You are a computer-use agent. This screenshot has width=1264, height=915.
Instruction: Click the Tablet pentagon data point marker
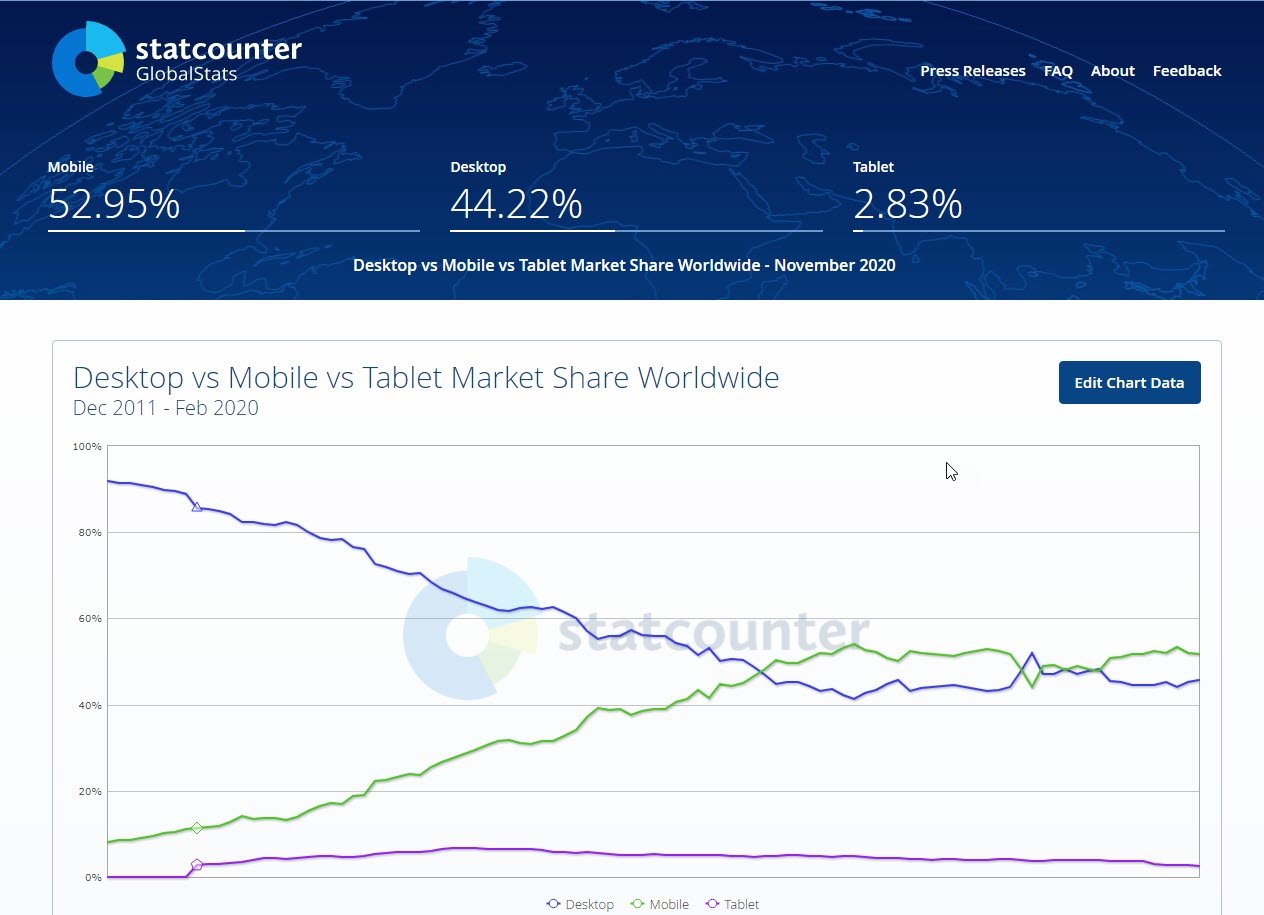(x=197, y=865)
